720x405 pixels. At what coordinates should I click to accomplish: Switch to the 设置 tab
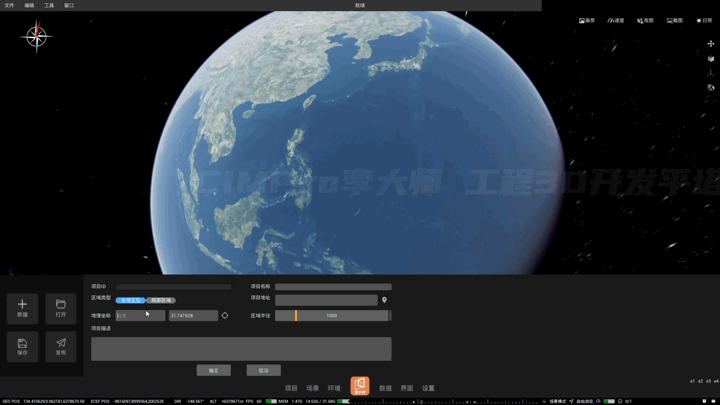[x=428, y=388]
